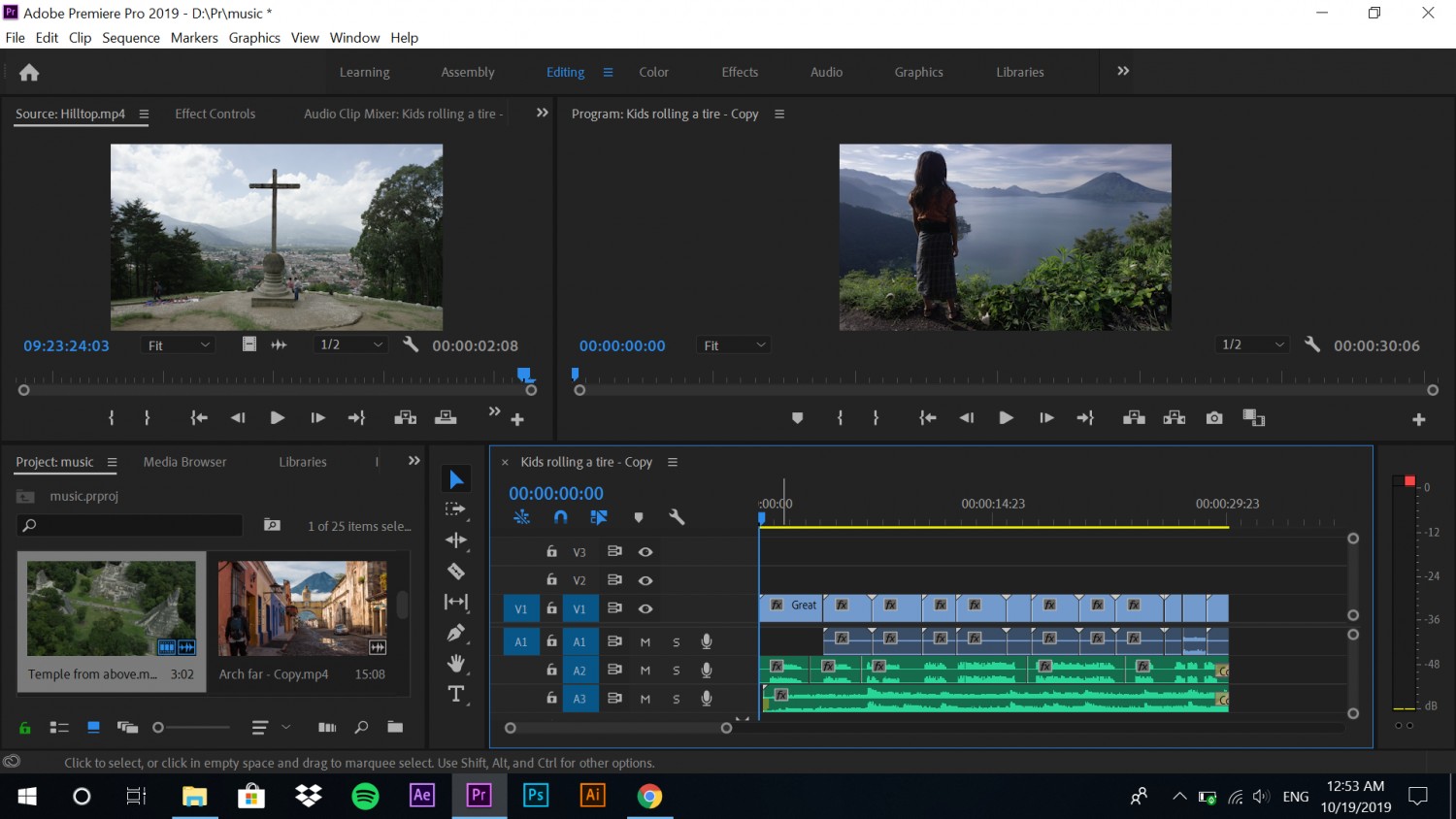Screen dimensions: 1456x819
Task: Play the Source monitor clip
Action: (278, 418)
